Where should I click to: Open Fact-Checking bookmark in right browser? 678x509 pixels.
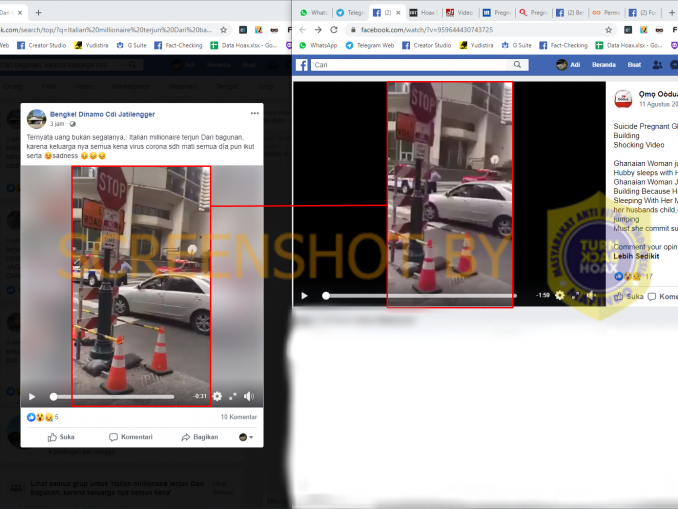pyautogui.click(x=563, y=45)
